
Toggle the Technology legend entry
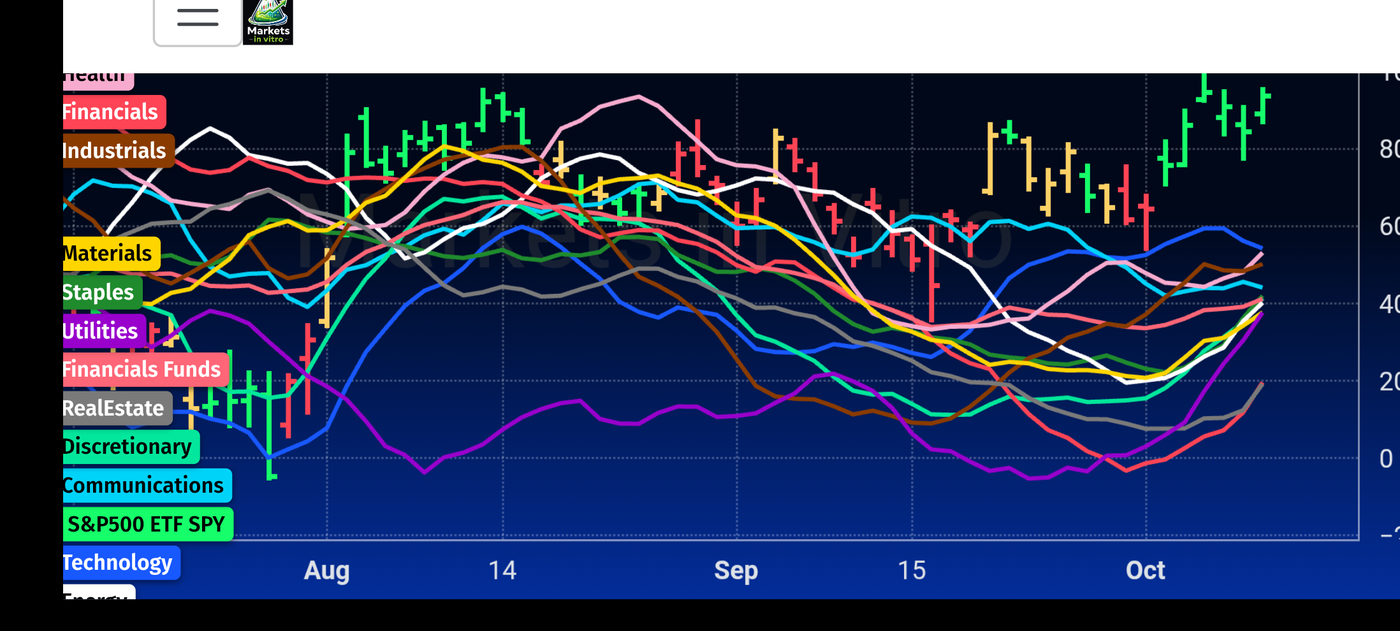(121, 563)
